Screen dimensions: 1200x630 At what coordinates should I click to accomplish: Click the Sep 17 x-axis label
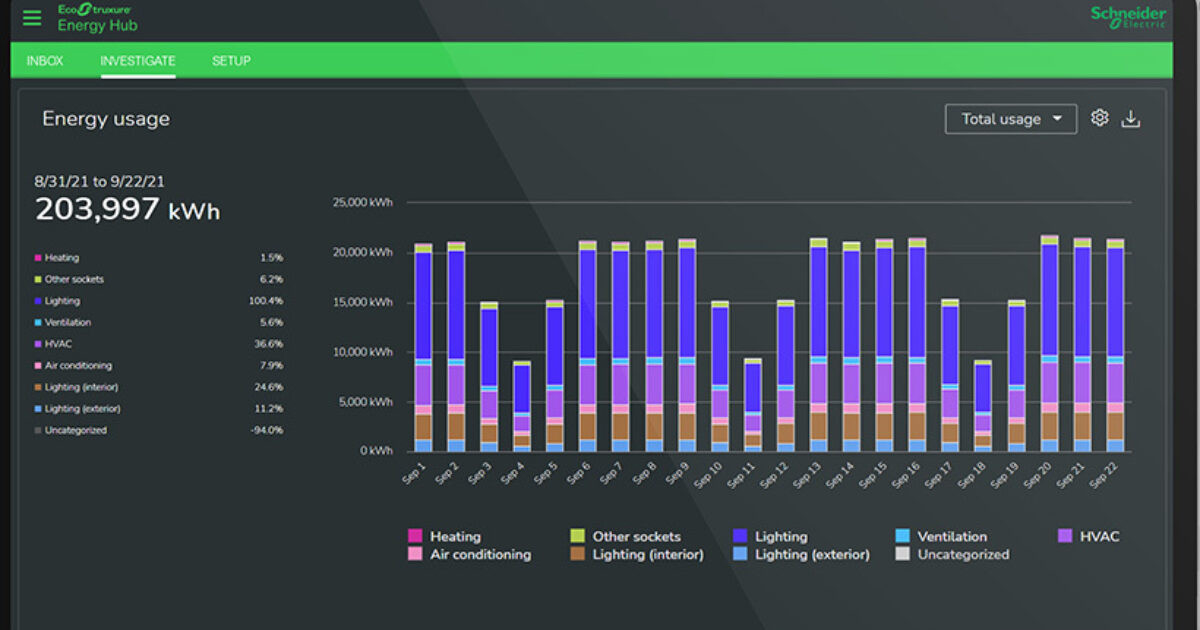(942, 476)
